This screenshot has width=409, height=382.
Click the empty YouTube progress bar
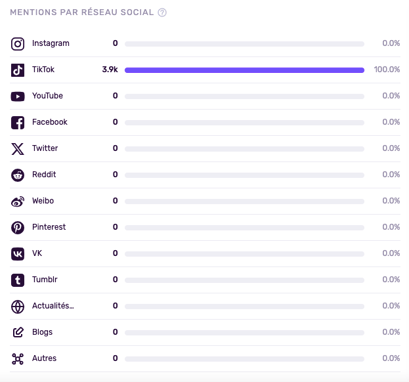tap(244, 96)
